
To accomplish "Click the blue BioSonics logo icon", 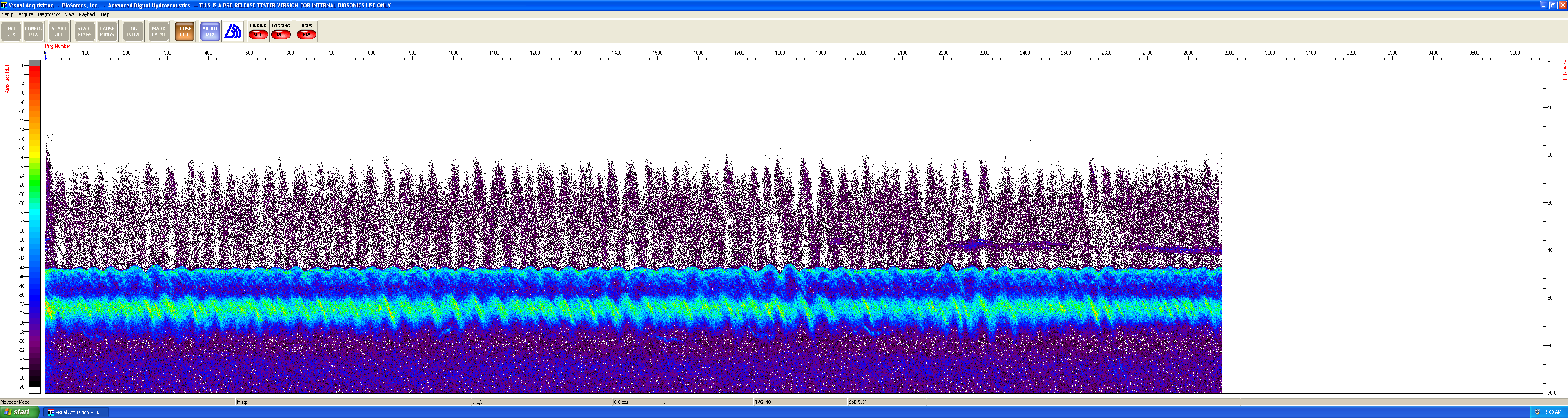I will pyautogui.click(x=232, y=32).
